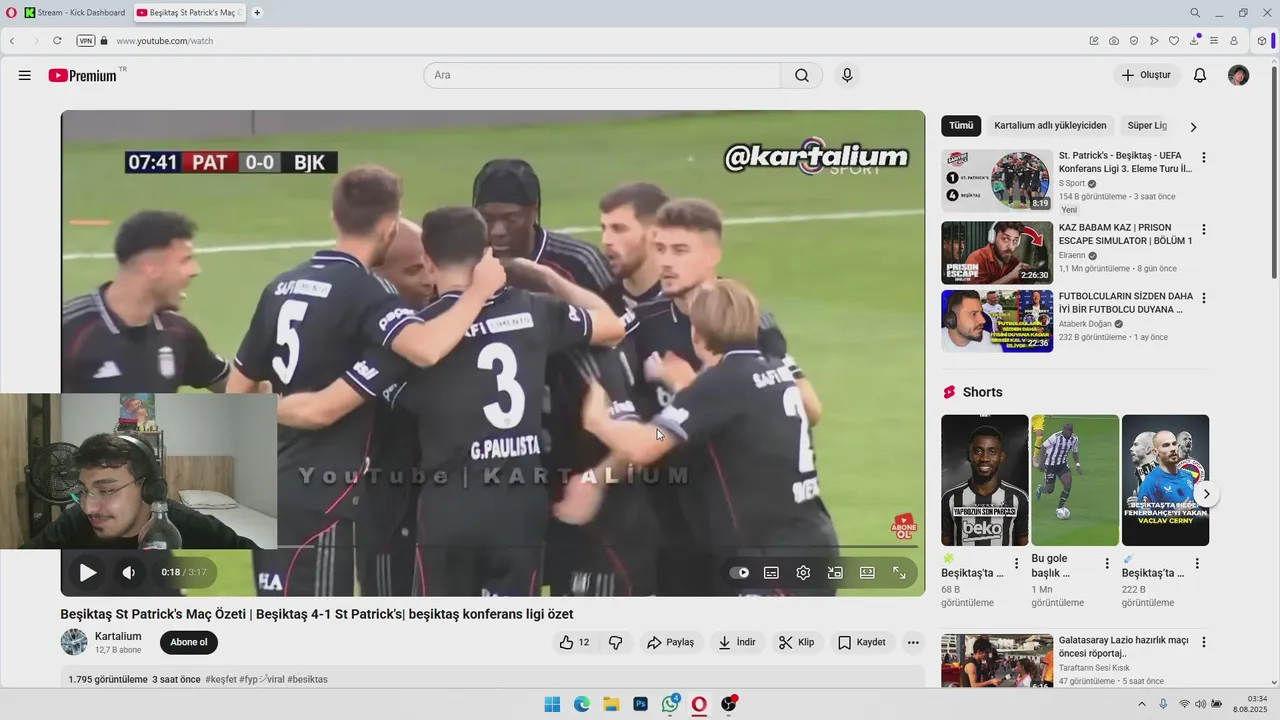Image resolution: width=1280 pixels, height=720 pixels.
Task: Open the Kartalium channel name link
Action: [x=118, y=636]
